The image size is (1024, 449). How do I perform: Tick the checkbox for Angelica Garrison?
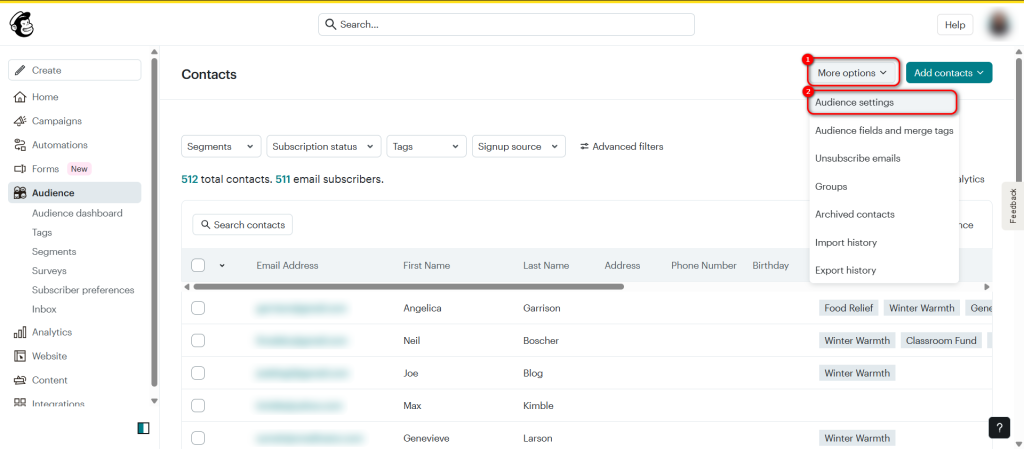(198, 308)
